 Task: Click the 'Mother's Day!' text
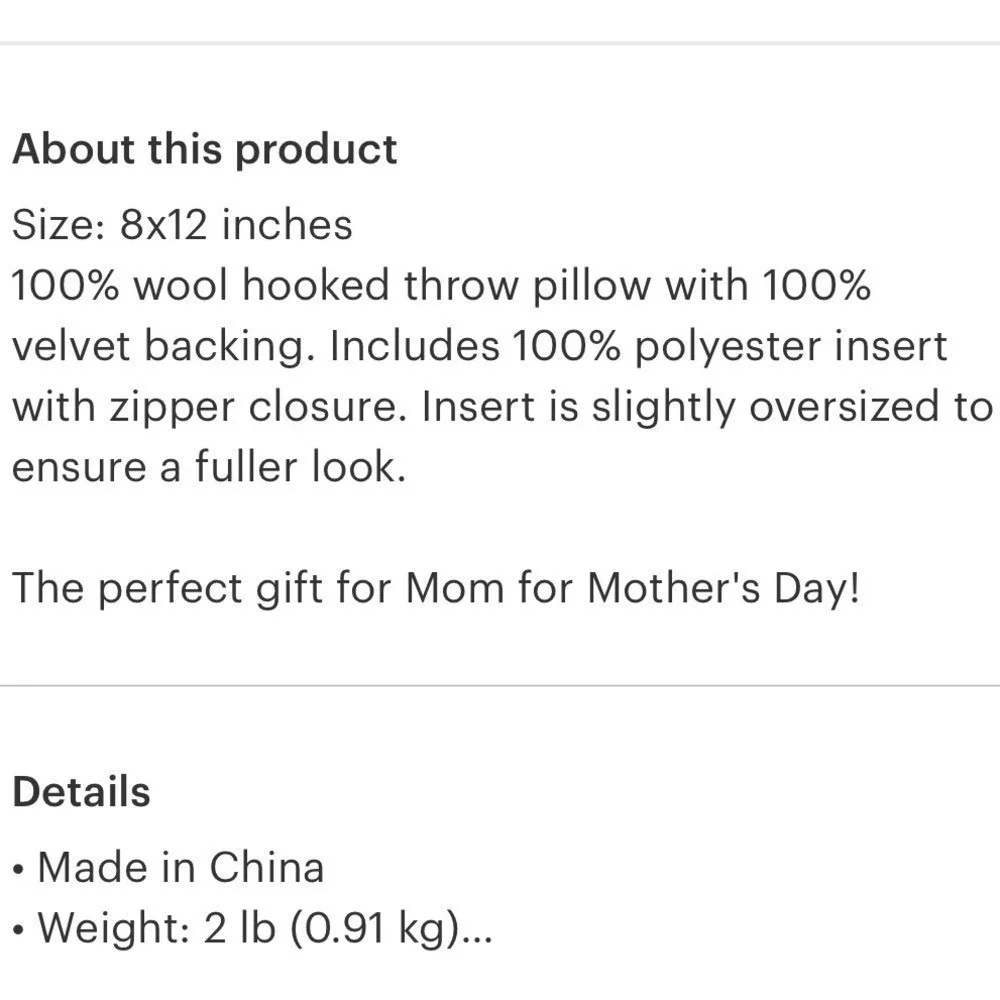pos(723,587)
